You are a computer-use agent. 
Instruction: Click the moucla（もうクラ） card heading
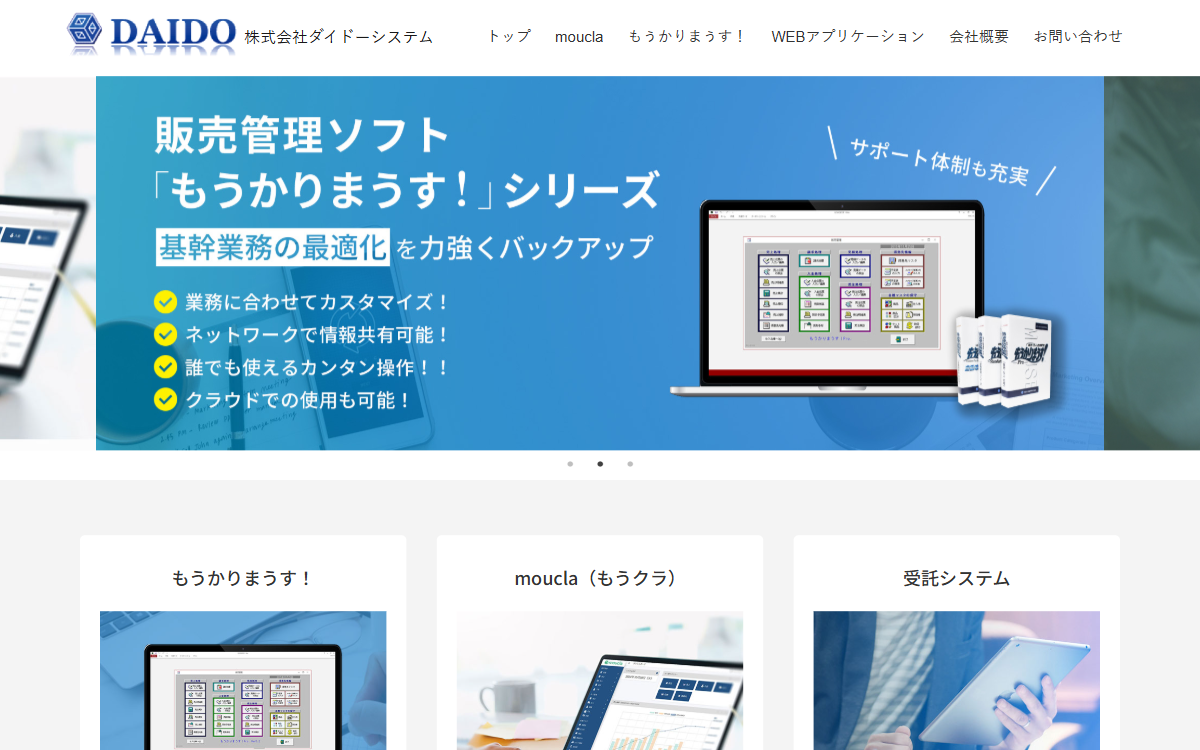600,578
